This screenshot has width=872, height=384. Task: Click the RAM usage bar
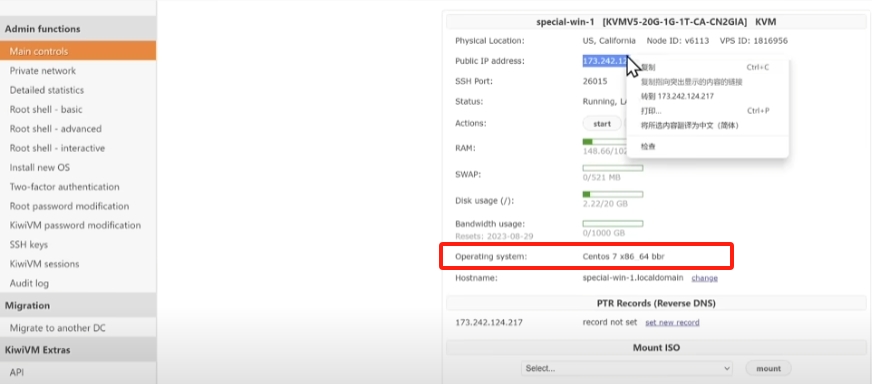(604, 142)
